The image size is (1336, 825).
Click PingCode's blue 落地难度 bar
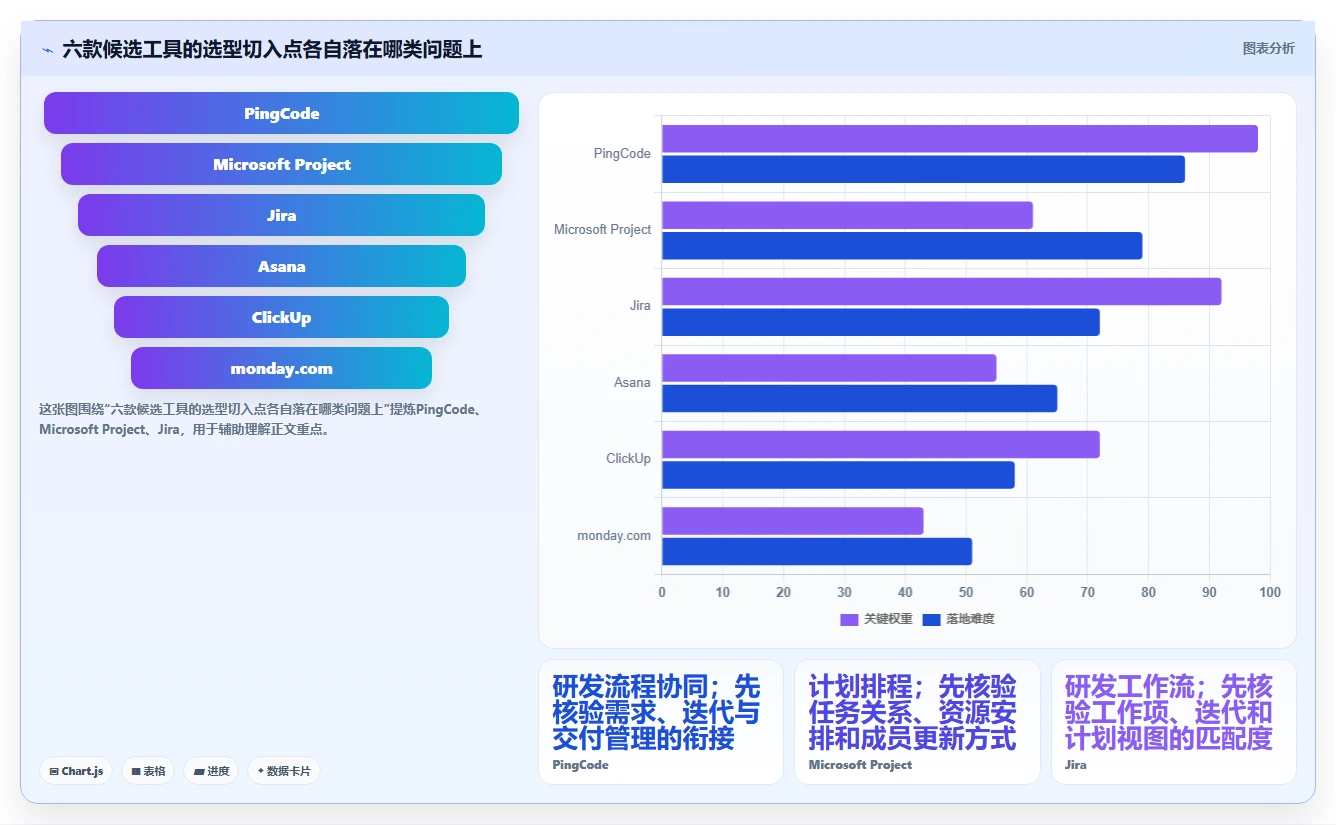point(923,169)
